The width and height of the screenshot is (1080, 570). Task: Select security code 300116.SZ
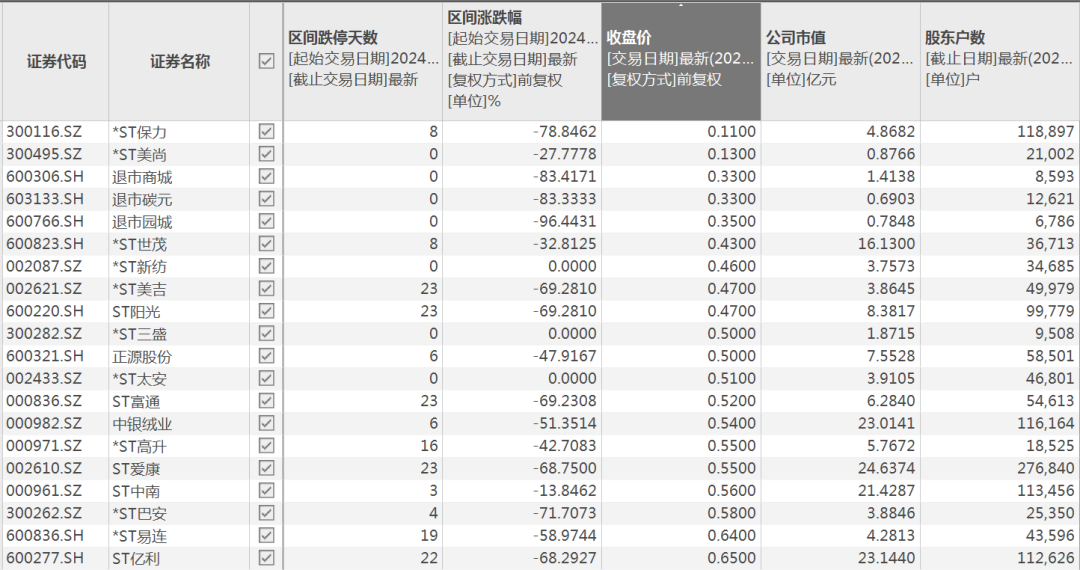point(44,131)
